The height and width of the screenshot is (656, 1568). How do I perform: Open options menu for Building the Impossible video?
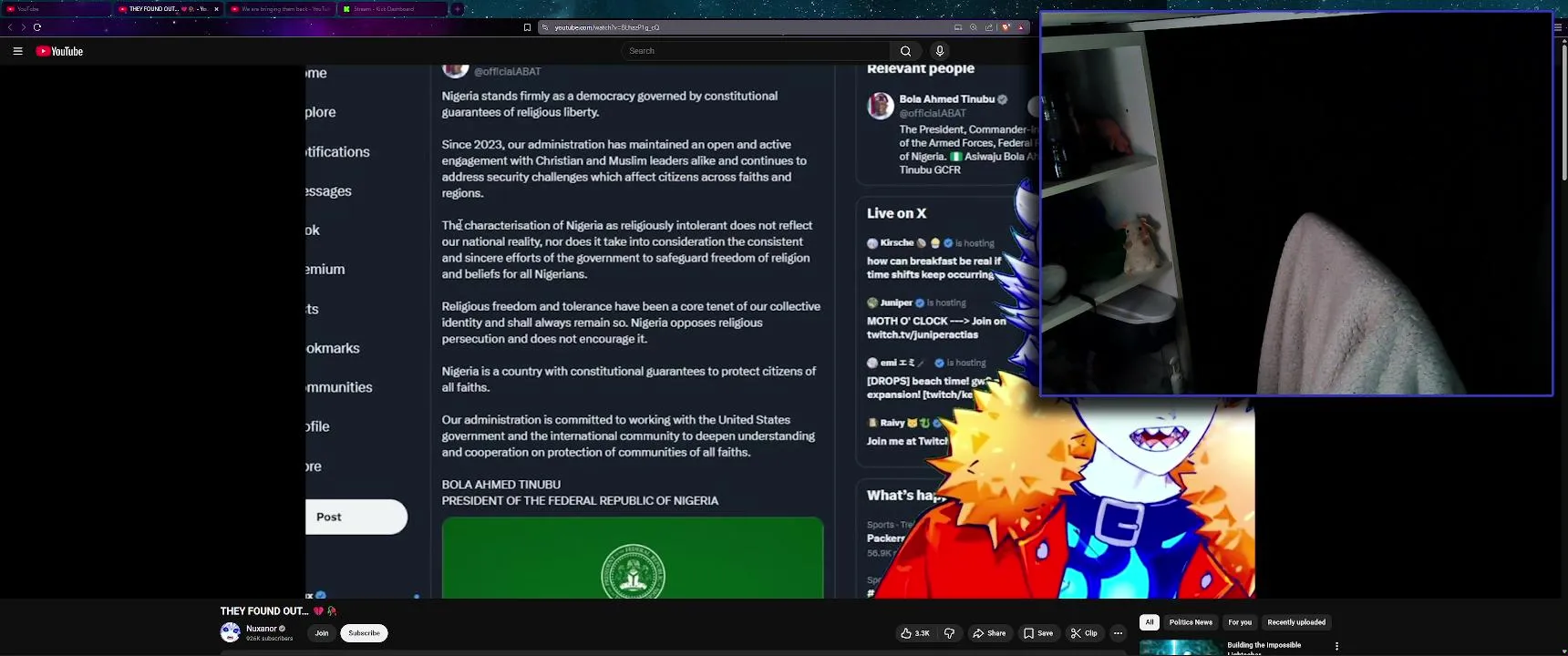coord(1336,646)
